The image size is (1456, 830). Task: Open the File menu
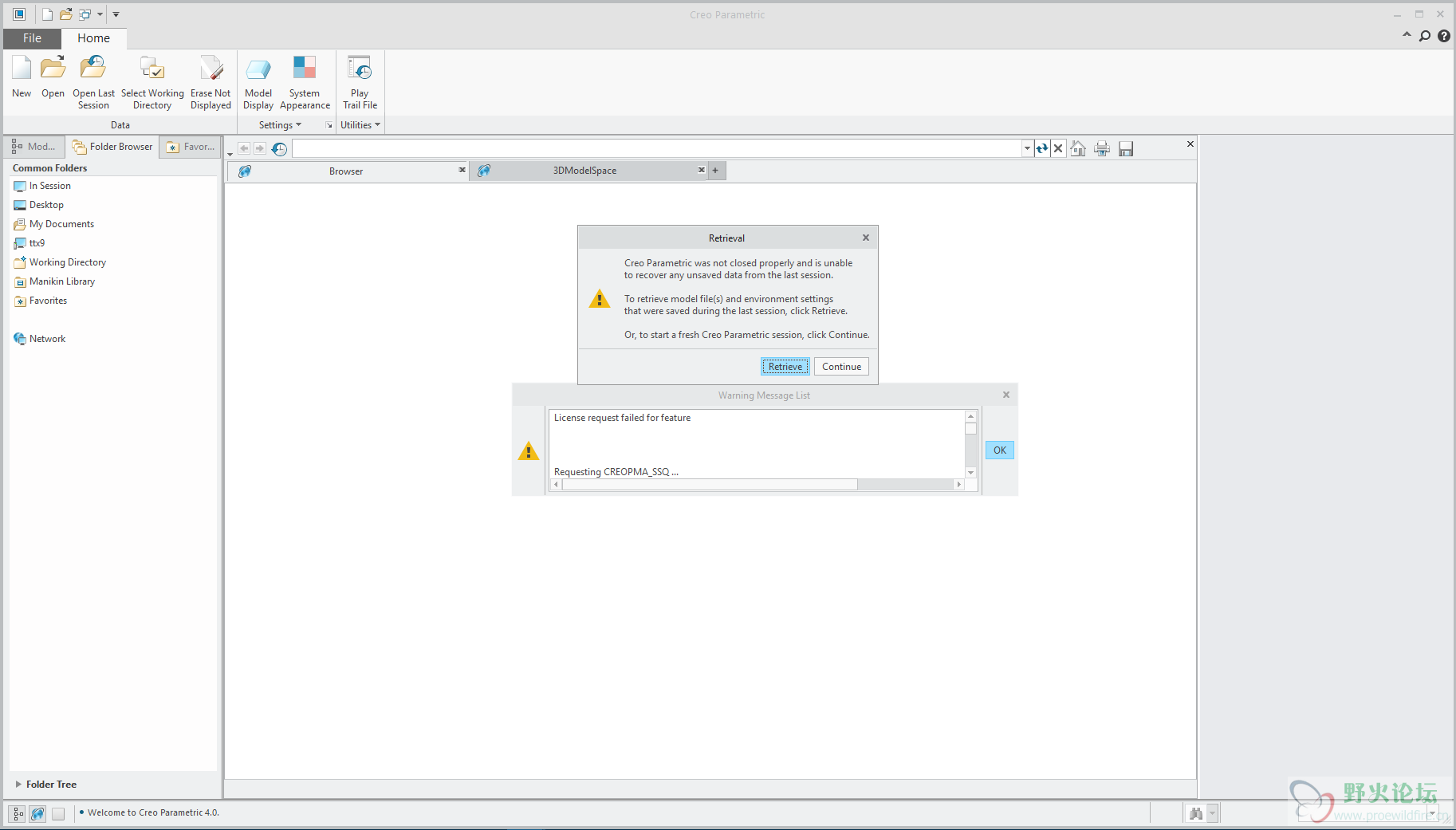point(32,38)
